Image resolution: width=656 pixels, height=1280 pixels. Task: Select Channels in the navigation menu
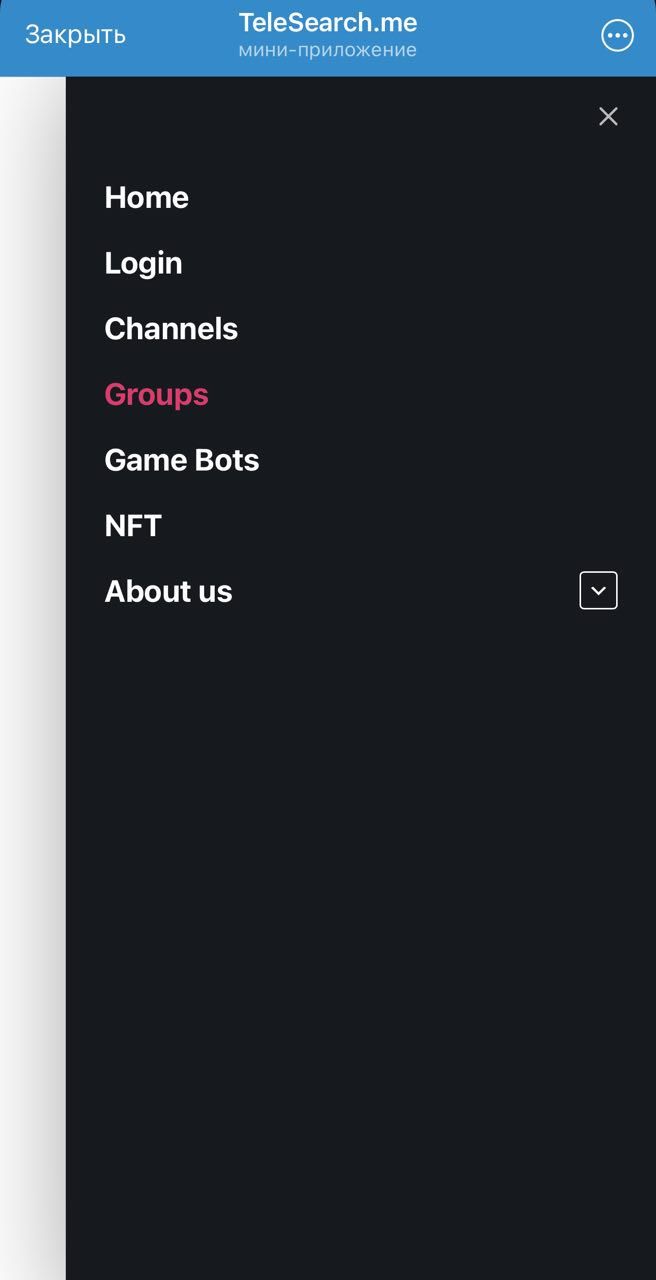click(171, 328)
